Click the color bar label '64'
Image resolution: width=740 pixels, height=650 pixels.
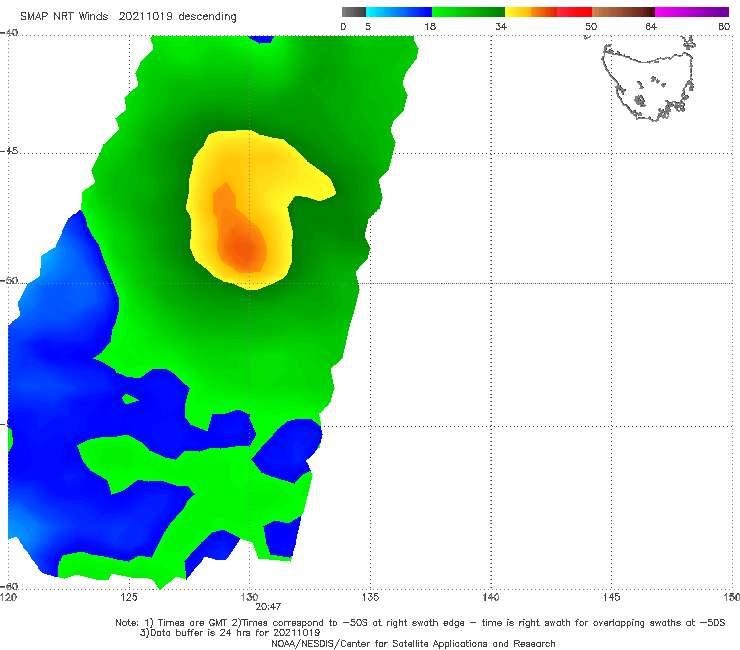651,26
